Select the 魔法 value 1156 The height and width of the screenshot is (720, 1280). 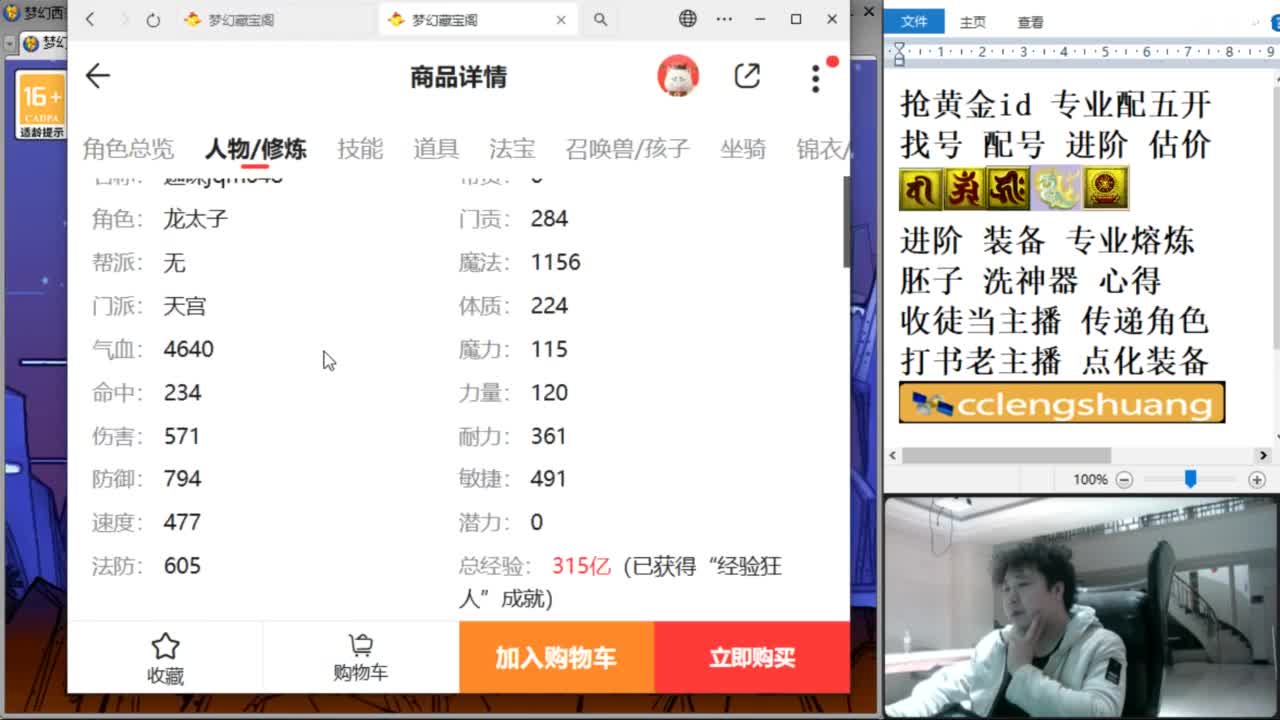556,262
